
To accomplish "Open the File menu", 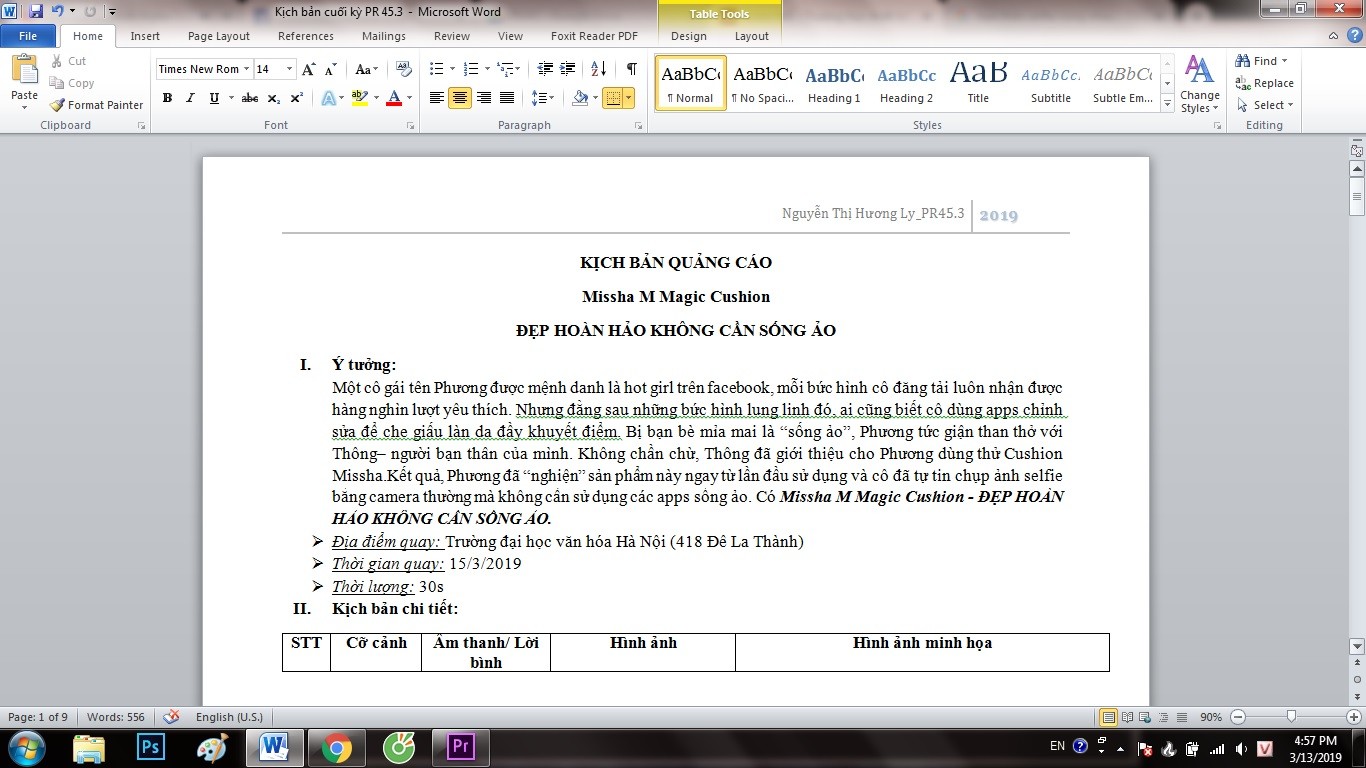I will click(28, 36).
